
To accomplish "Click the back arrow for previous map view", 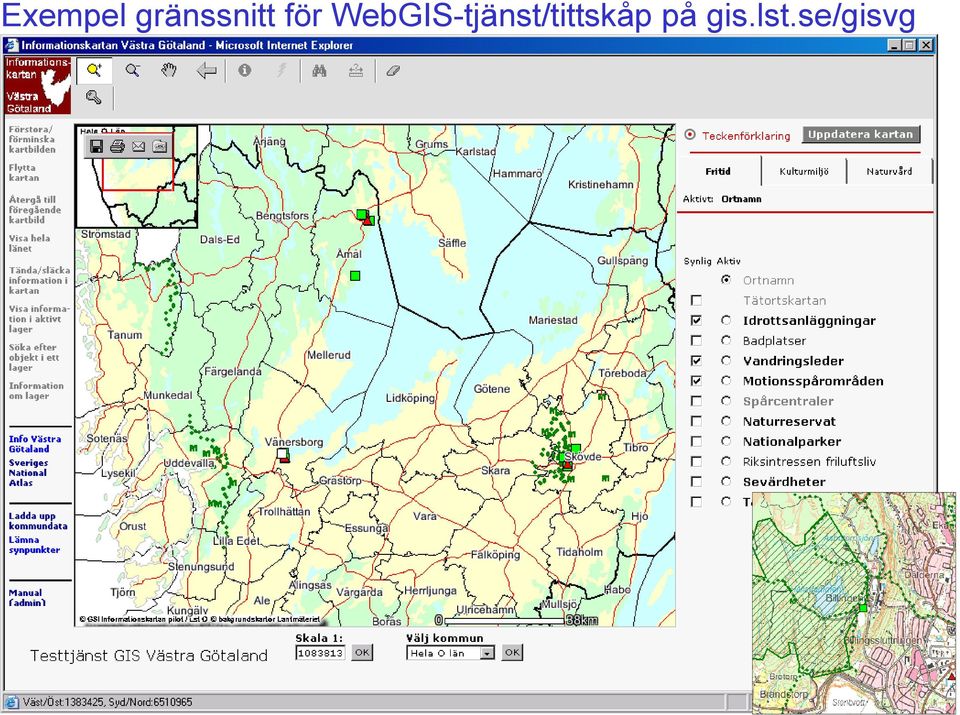I will pos(207,71).
